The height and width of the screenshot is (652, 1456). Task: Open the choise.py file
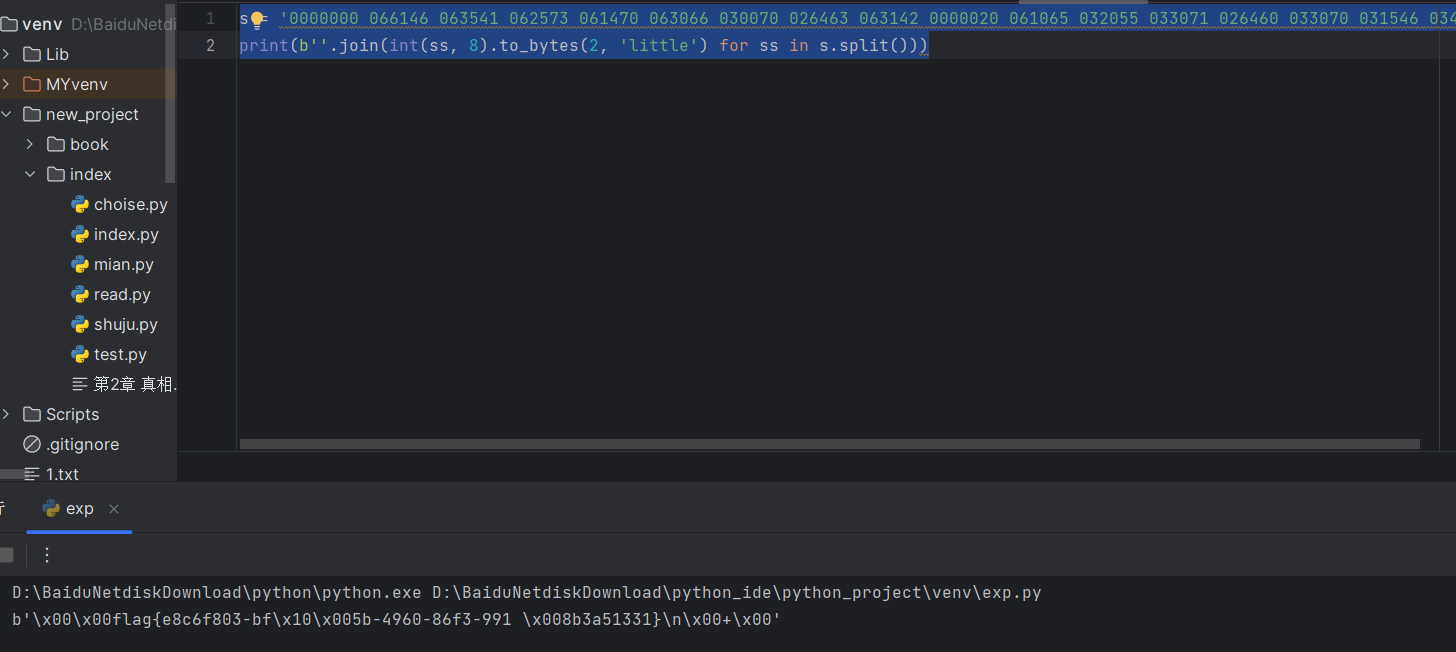coord(130,204)
